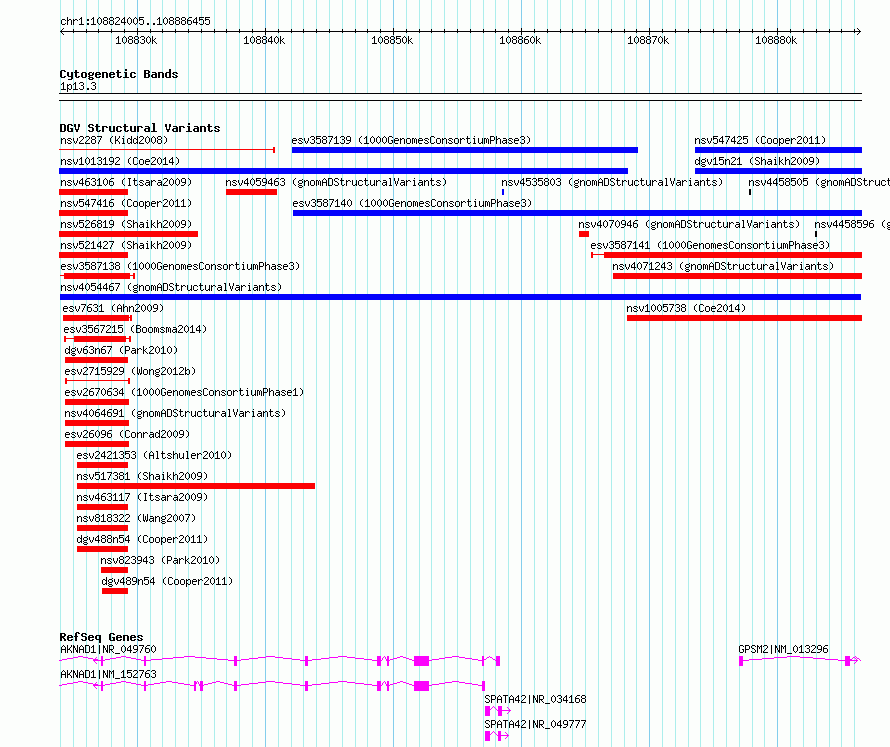The width and height of the screenshot is (890, 747).
Task: Click nsv4054467 gnomAD variant label
Action: coord(171,287)
